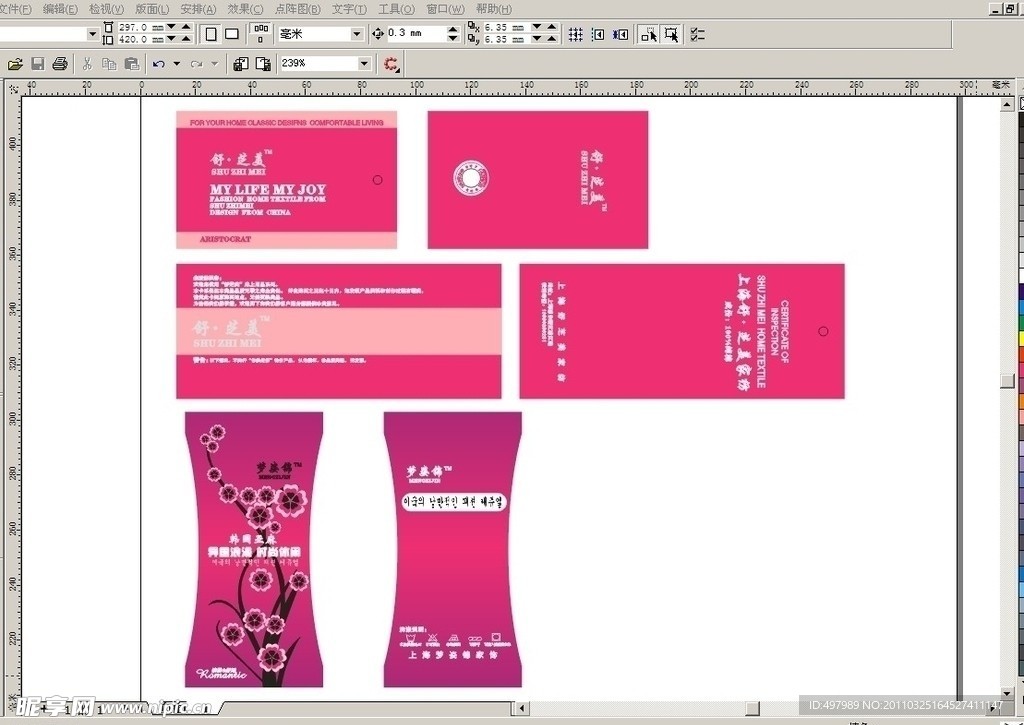Click the duplicate distance X icon
1024x725 pixels.
474,27
